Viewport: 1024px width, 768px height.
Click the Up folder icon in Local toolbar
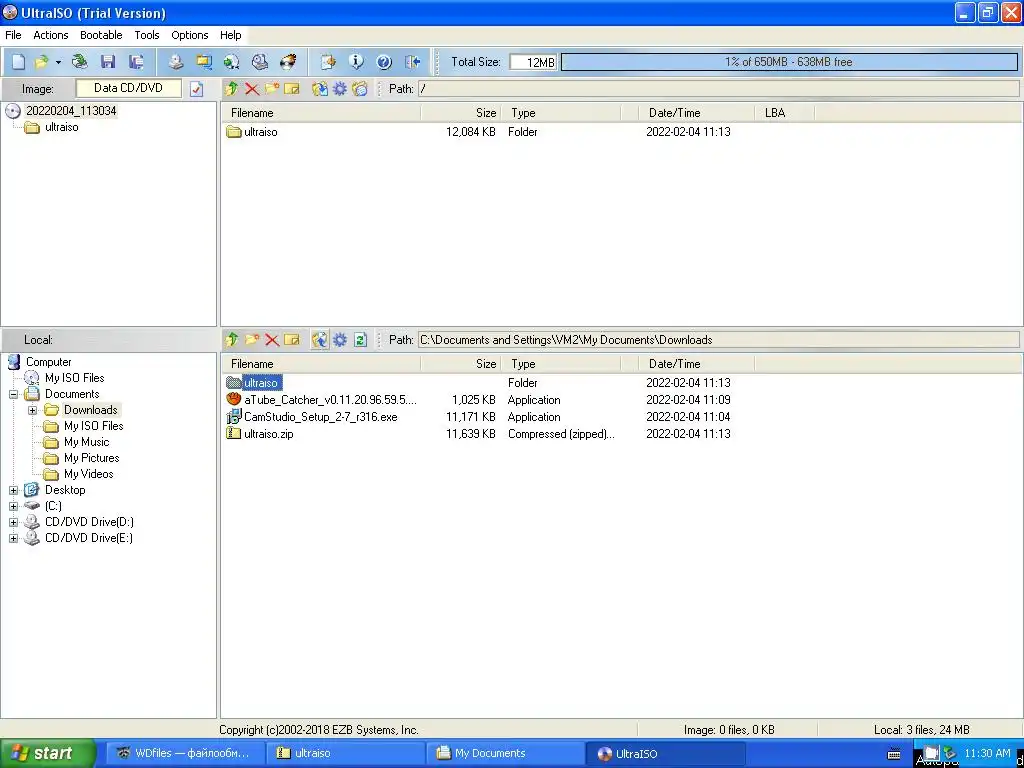coord(231,340)
